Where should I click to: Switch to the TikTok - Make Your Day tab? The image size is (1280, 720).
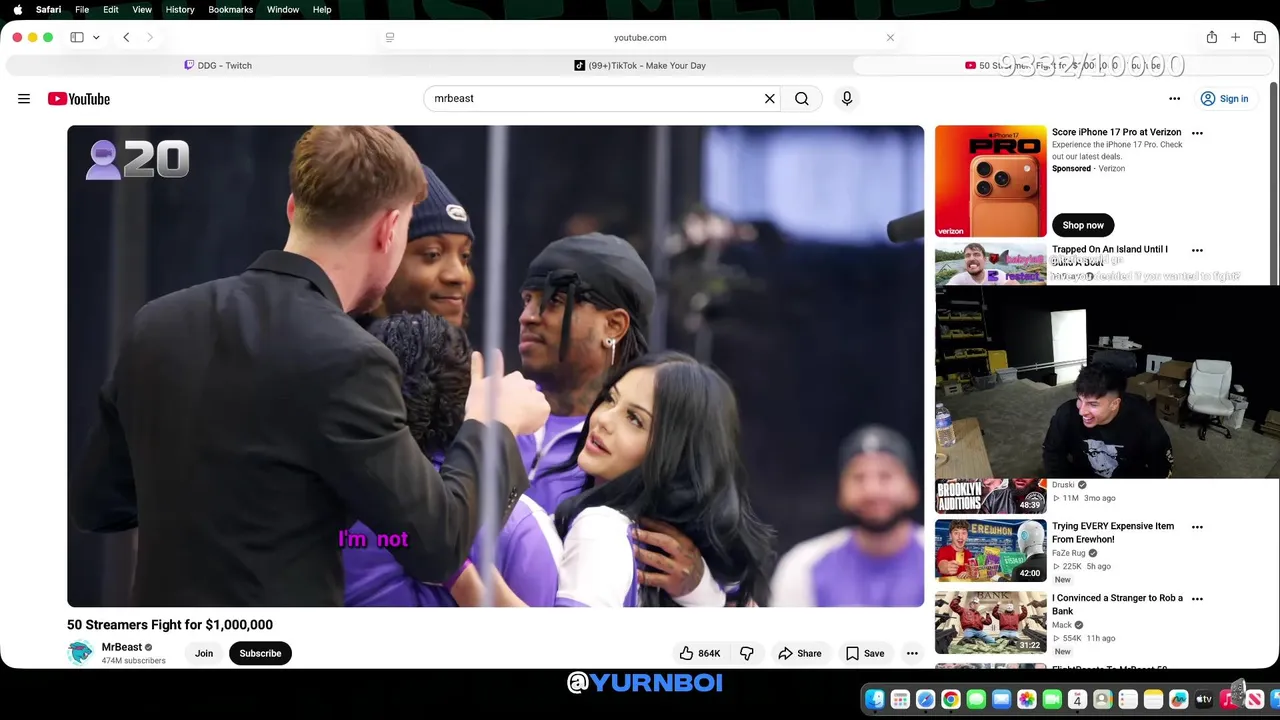point(640,65)
